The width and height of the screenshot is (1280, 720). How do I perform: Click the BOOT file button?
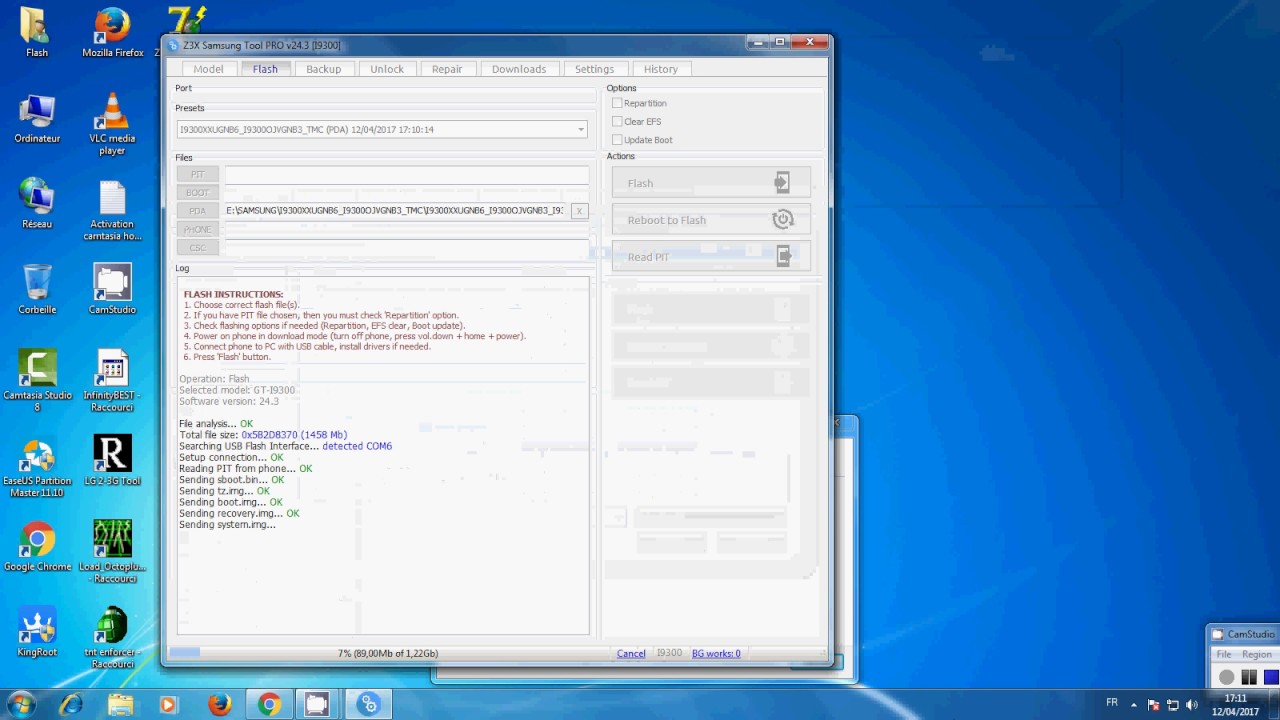pyautogui.click(x=197, y=193)
